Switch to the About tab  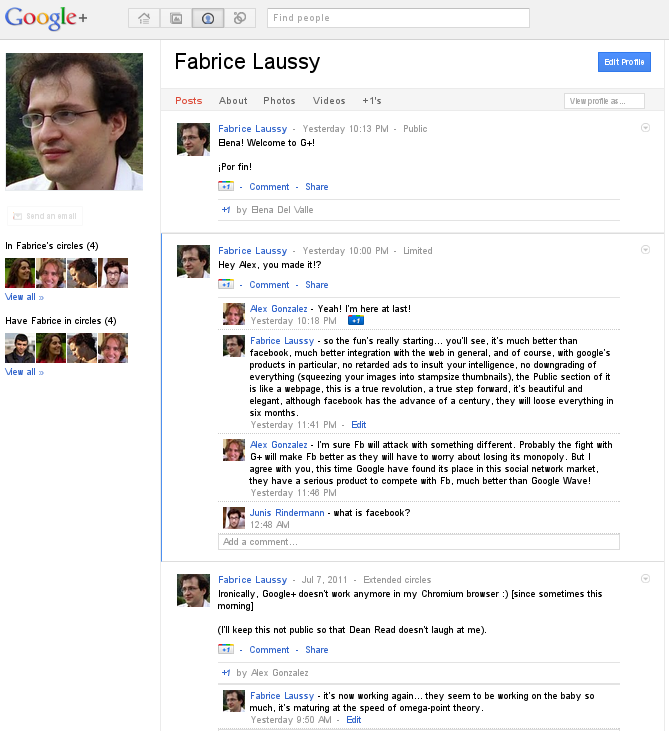point(233,101)
